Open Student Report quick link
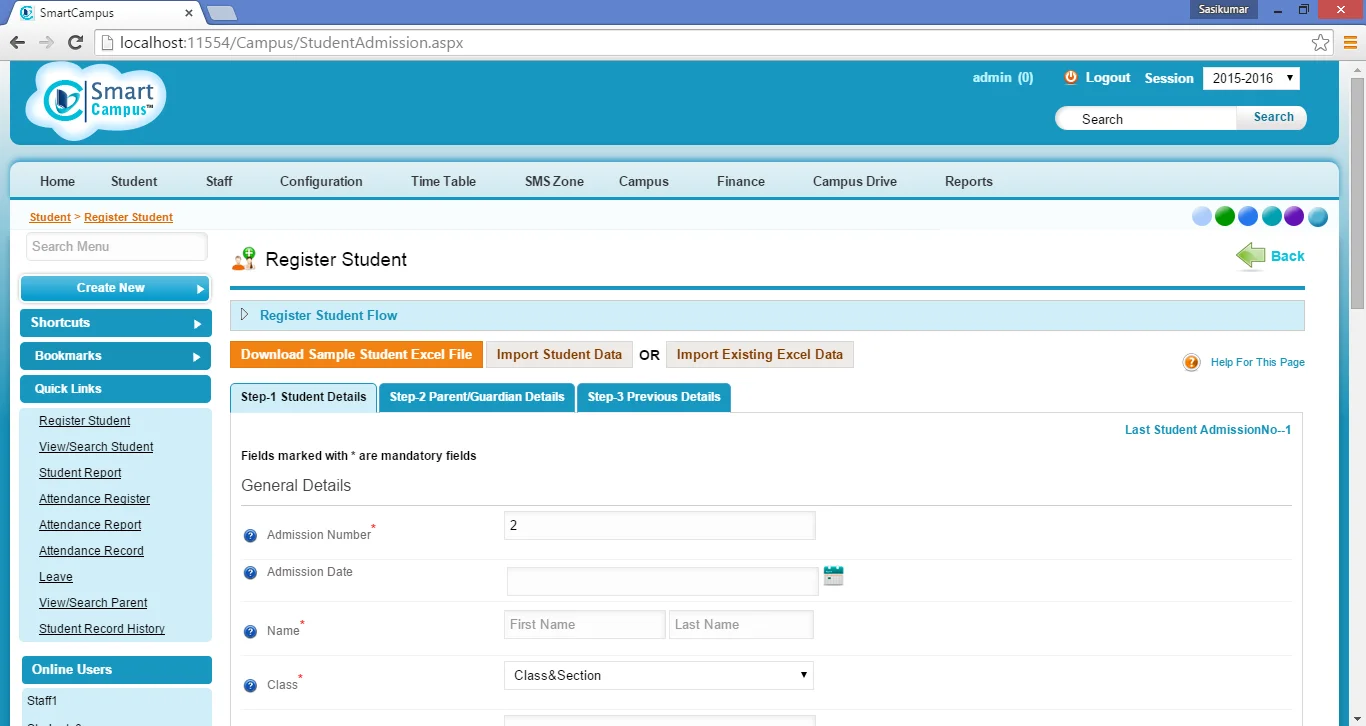This screenshot has width=1366, height=726. (x=80, y=473)
